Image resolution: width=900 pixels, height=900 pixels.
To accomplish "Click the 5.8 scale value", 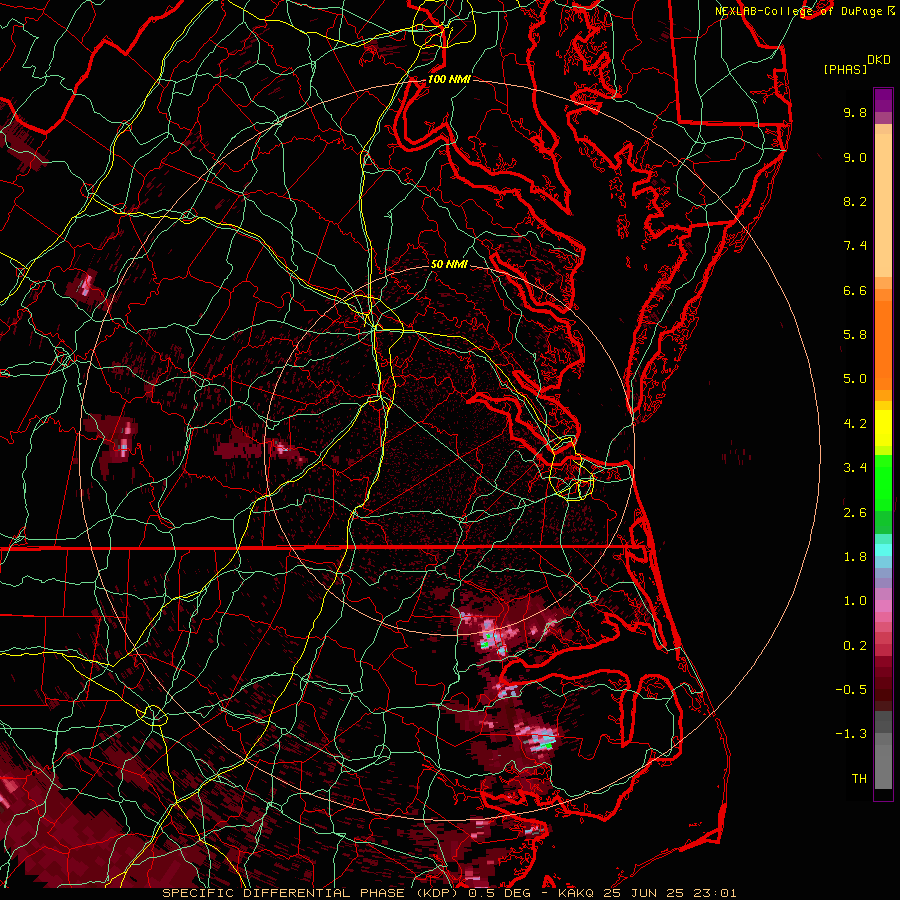I will 855,335.
